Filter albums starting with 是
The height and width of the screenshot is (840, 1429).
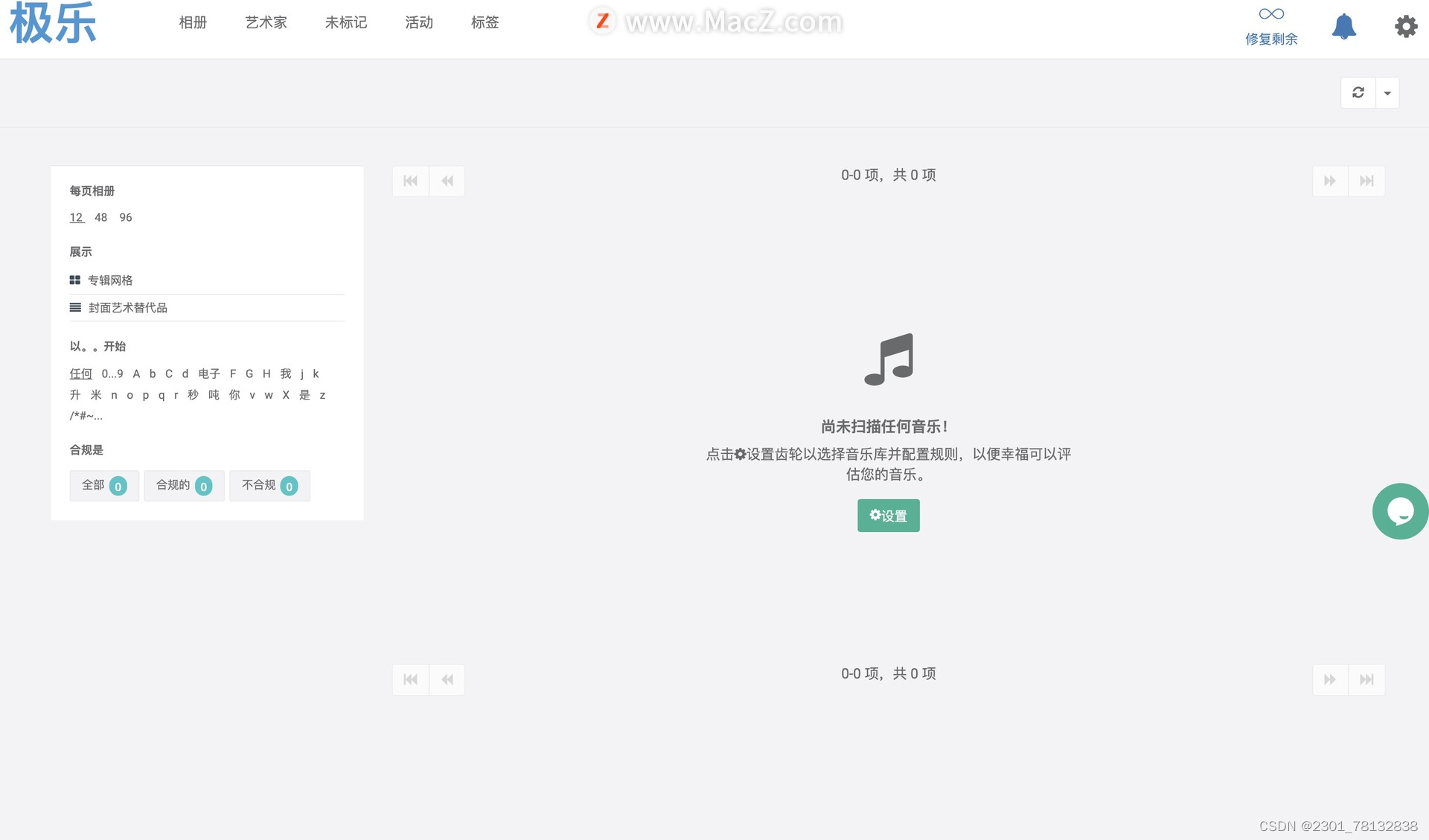(304, 394)
